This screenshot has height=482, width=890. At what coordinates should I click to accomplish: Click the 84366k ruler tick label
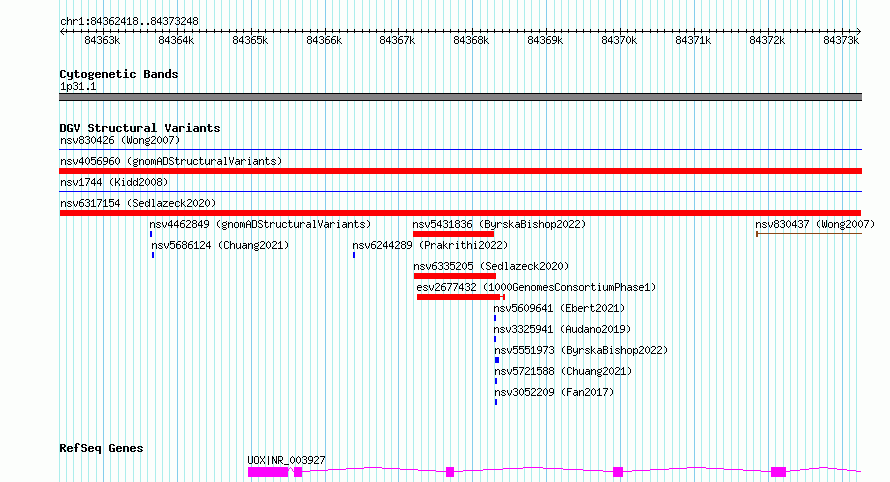pos(324,41)
